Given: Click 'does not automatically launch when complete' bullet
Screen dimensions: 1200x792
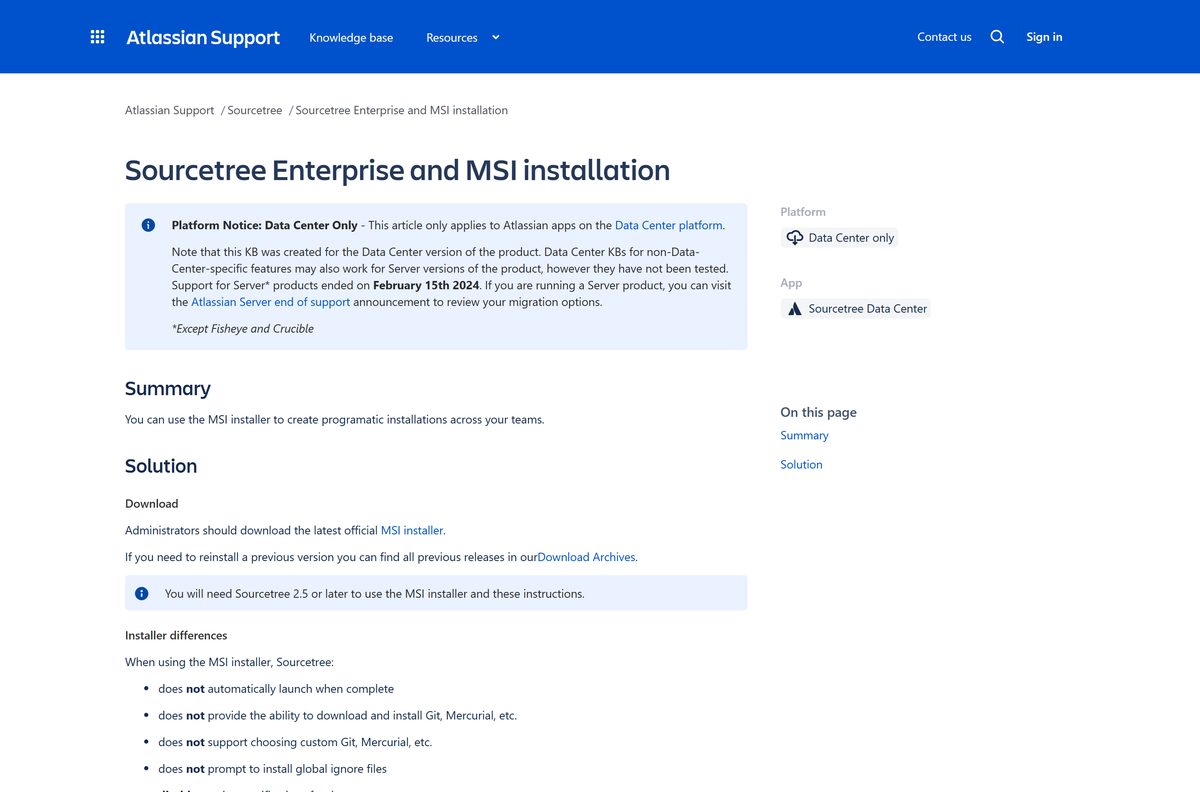Looking at the screenshot, I should click(x=276, y=689).
